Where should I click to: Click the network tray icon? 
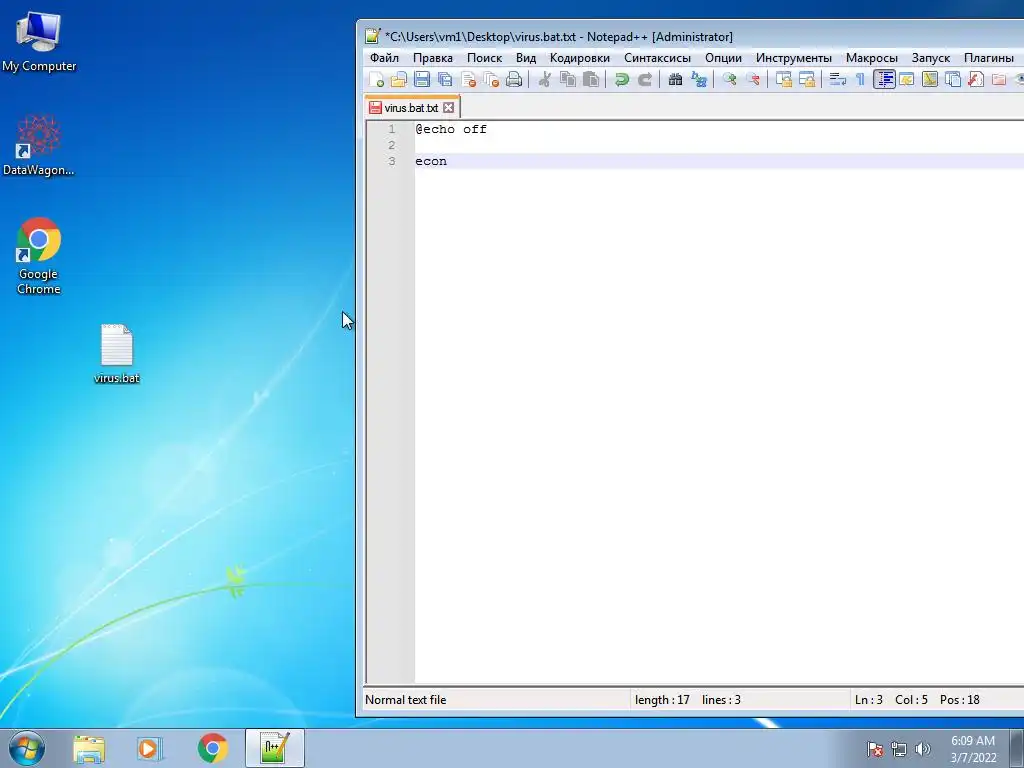899,749
